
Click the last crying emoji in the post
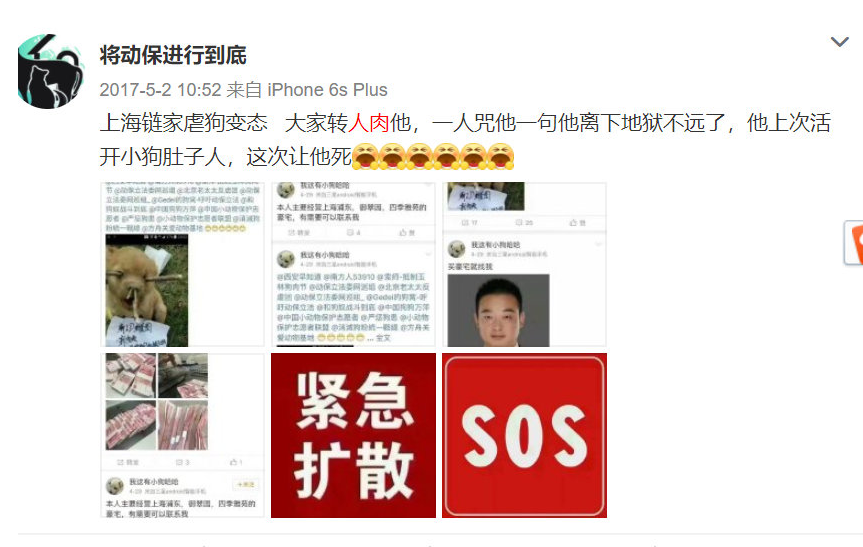click(500, 156)
